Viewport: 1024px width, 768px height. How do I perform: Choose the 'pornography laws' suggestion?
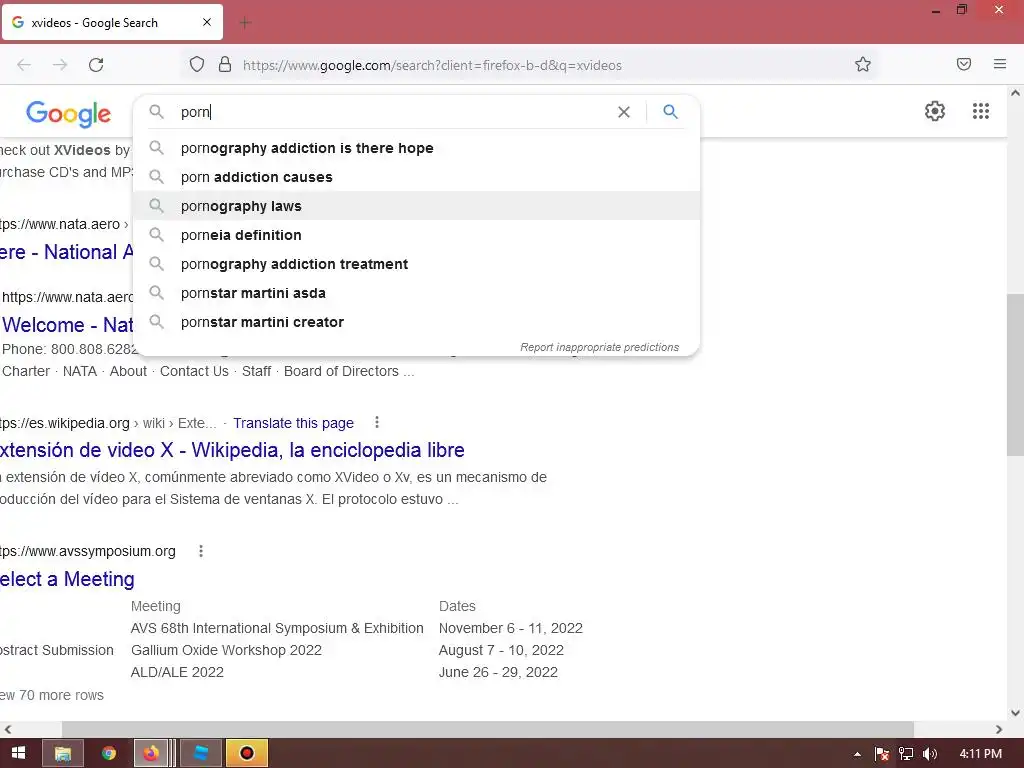[416, 206]
